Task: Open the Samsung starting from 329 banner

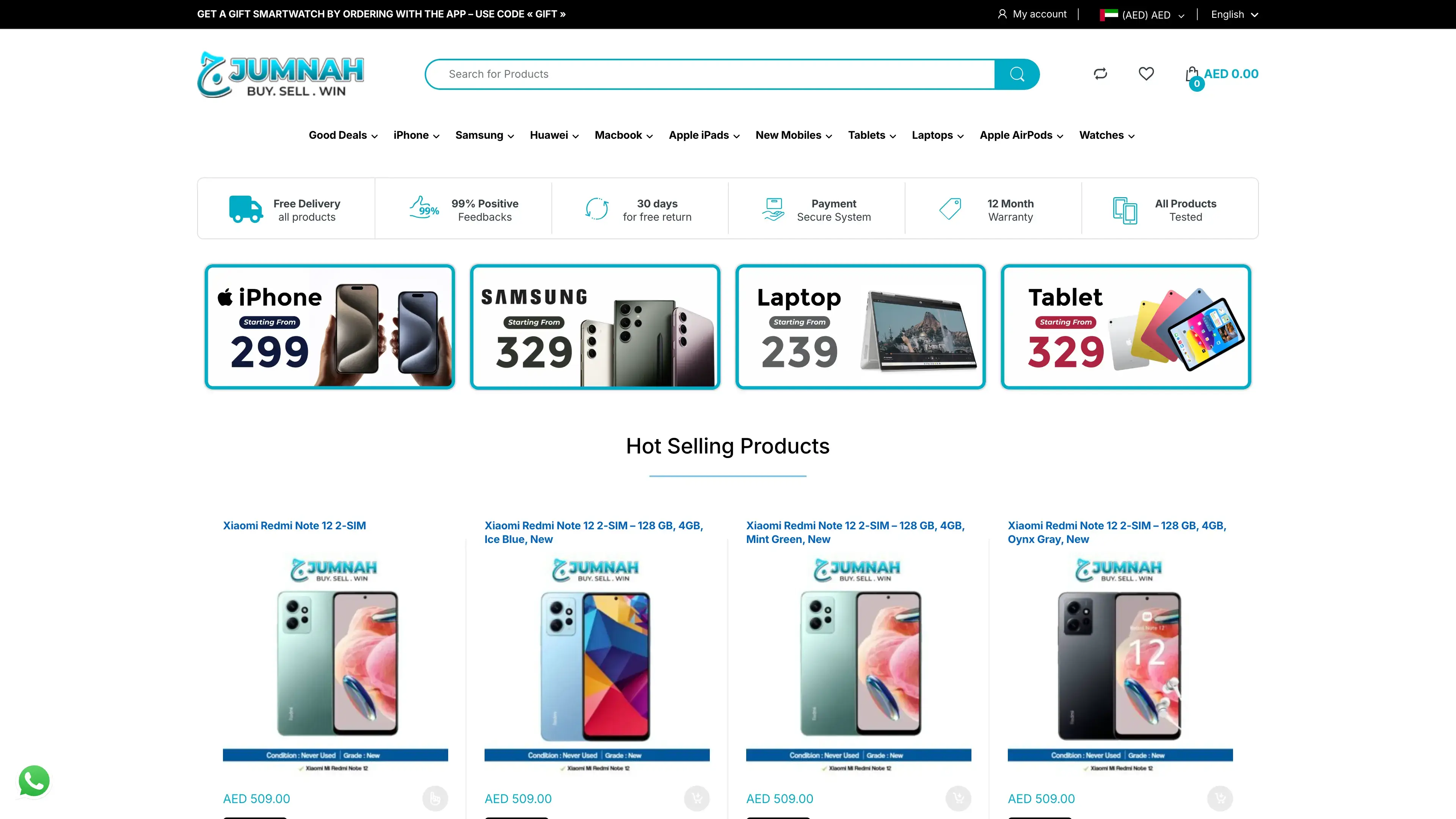Action: [x=595, y=327]
